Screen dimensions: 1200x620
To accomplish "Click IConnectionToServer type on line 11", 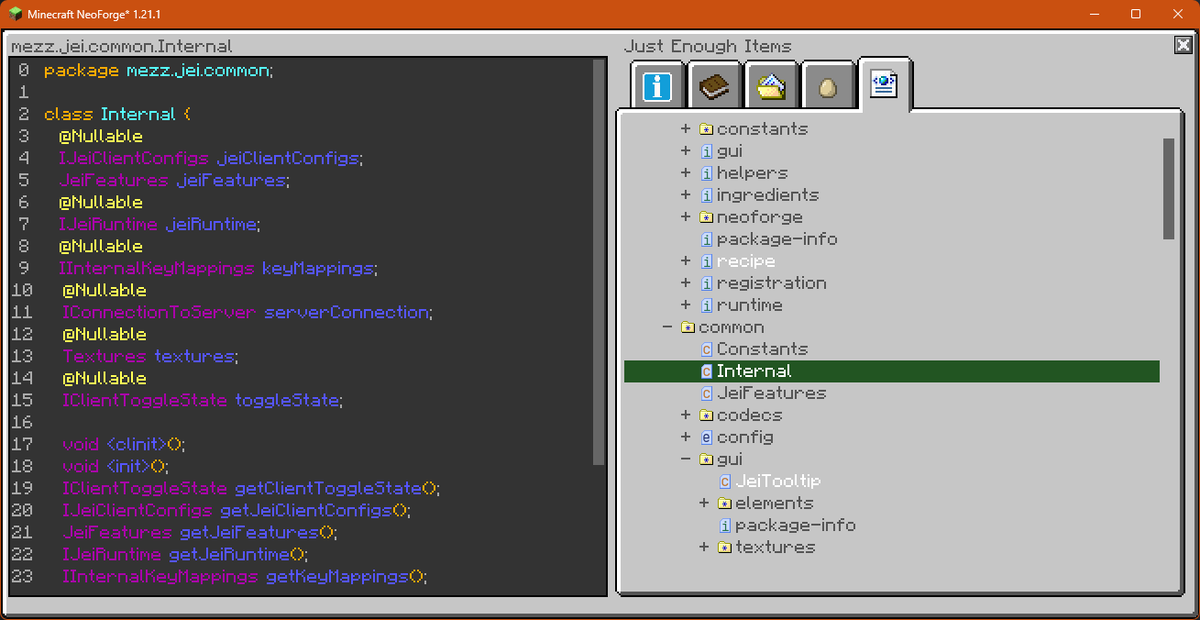I will click(x=159, y=312).
